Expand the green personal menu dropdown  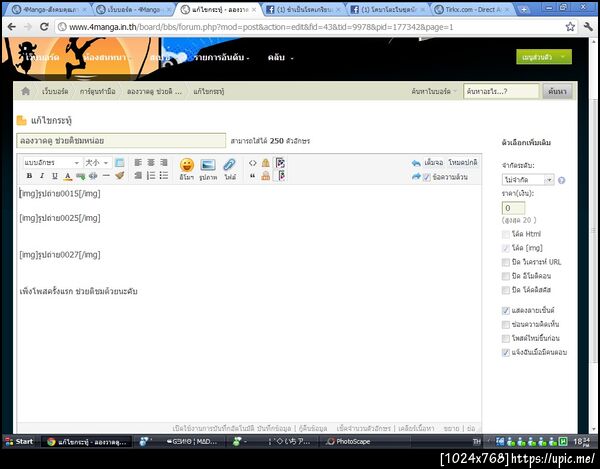point(544,57)
